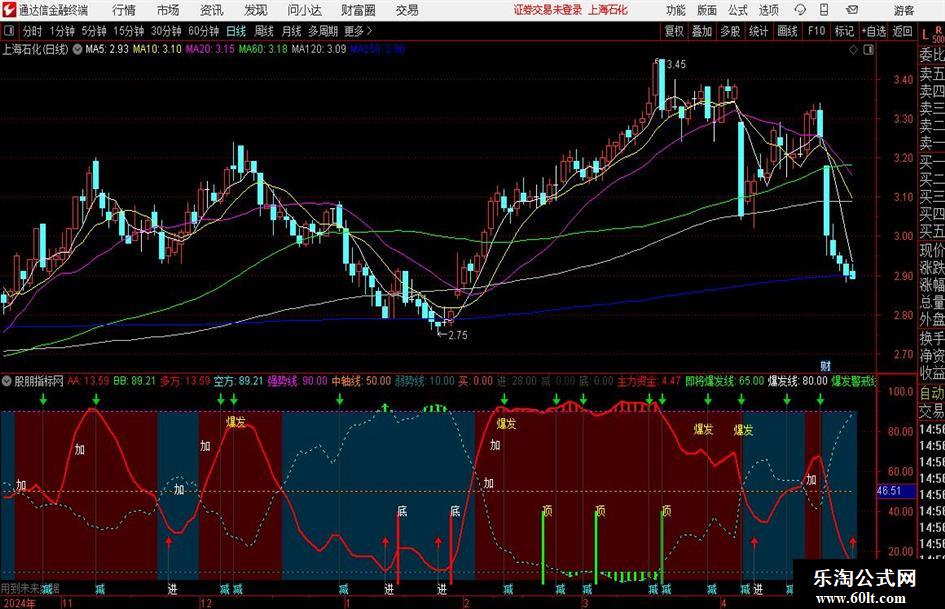Viewport: 945px width, 609px height.
Task: Open the 选项 menu
Action: pyautogui.click(x=769, y=10)
